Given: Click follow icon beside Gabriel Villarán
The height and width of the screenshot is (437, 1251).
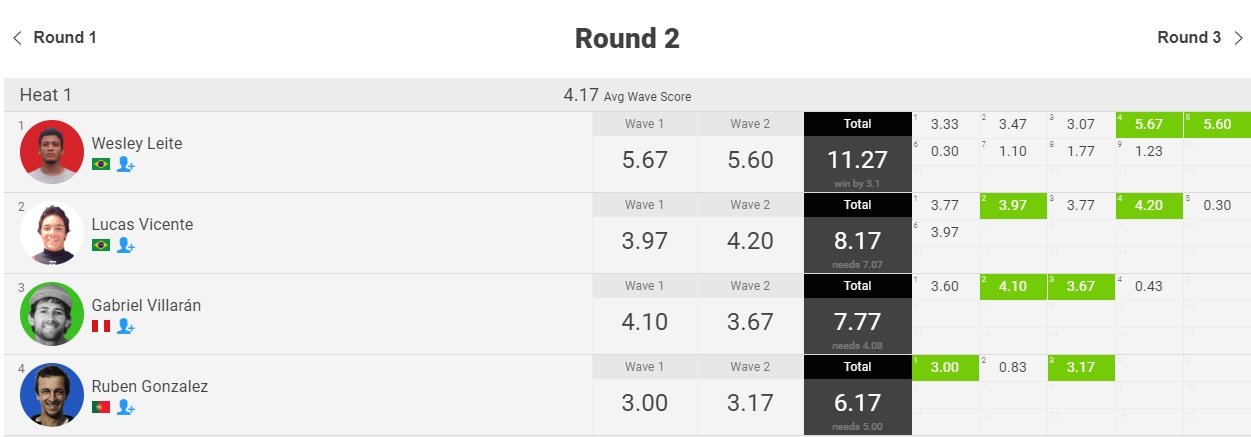Looking at the screenshot, I should [x=126, y=326].
